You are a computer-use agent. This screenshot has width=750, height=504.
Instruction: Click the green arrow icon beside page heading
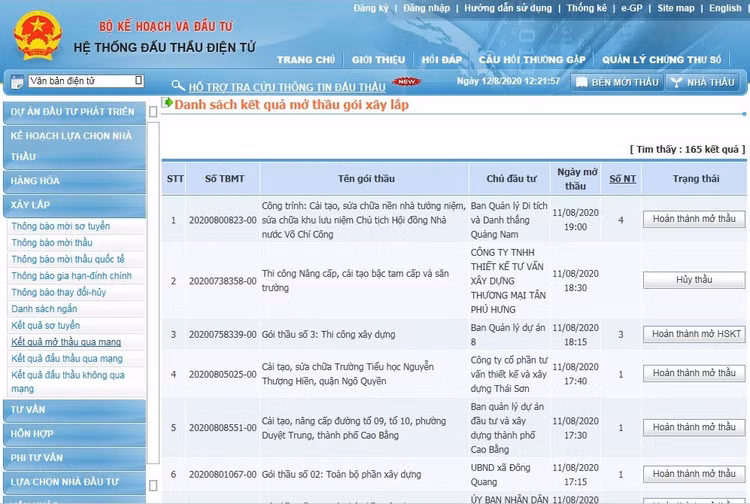[x=167, y=105]
